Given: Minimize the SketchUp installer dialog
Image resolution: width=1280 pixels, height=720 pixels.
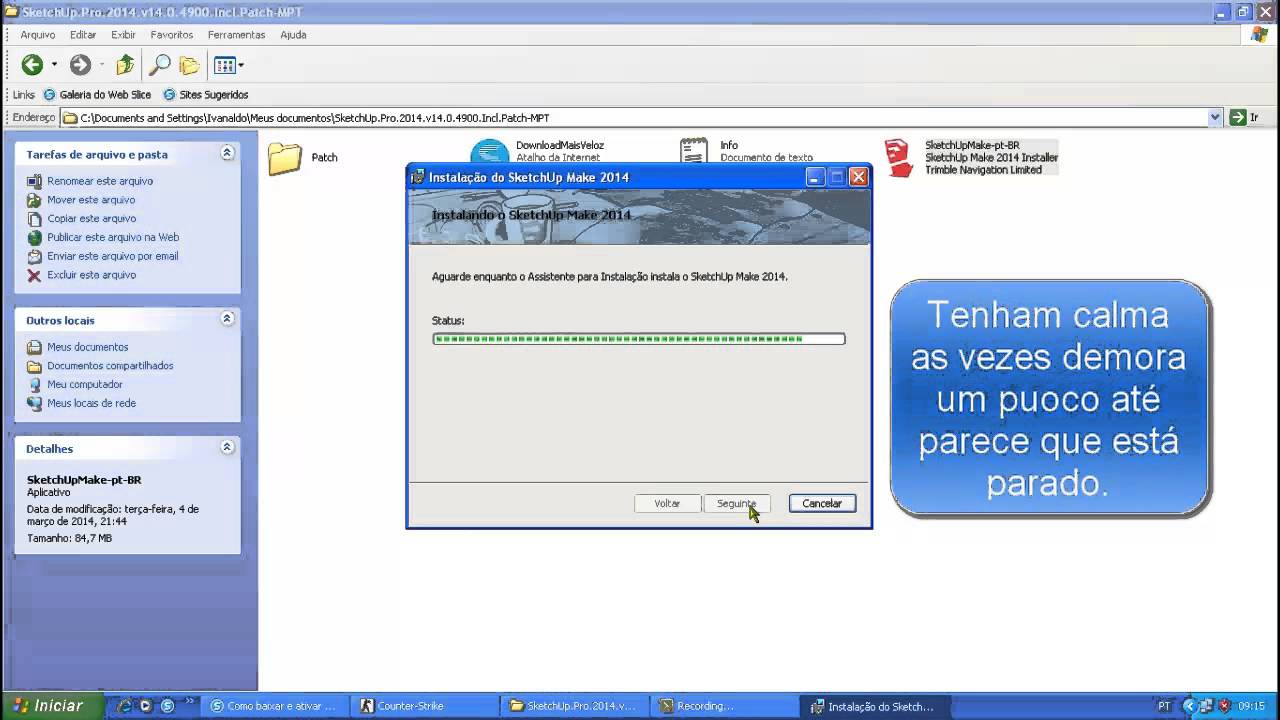Looking at the screenshot, I should click(816, 177).
